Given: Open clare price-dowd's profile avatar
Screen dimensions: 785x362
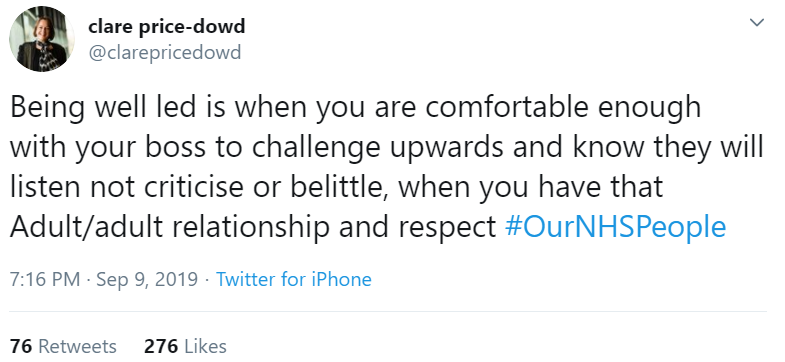Looking at the screenshot, I should [42, 39].
